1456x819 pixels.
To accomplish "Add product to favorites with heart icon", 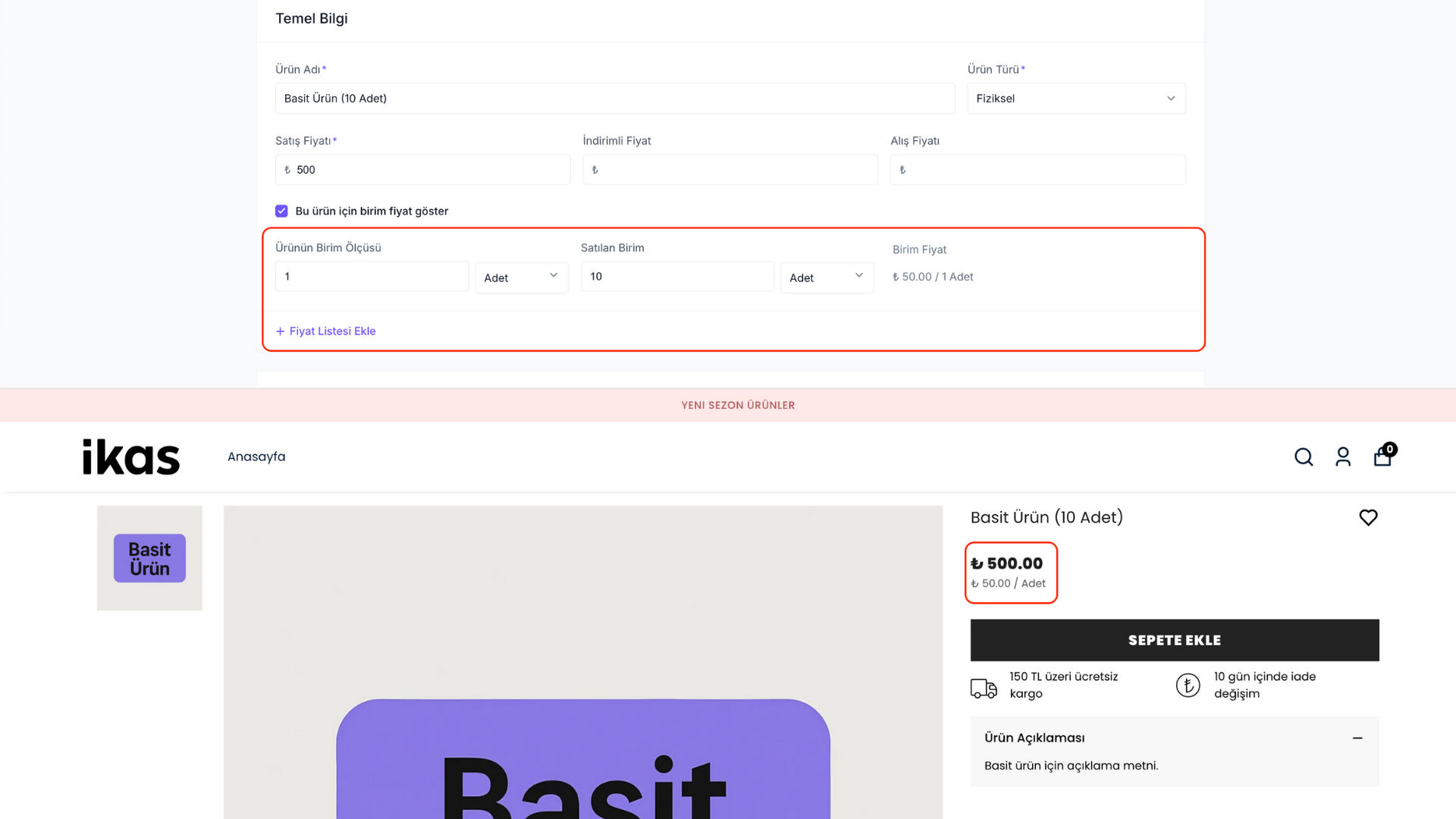I will [1368, 517].
